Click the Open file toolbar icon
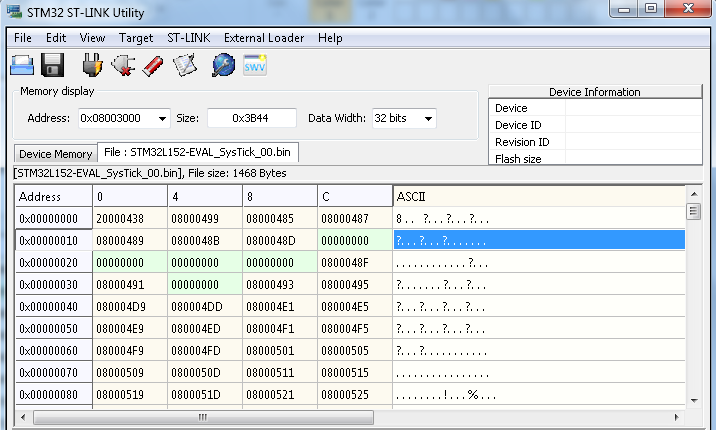This screenshot has height=430, width=716. pyautogui.click(x=22, y=65)
